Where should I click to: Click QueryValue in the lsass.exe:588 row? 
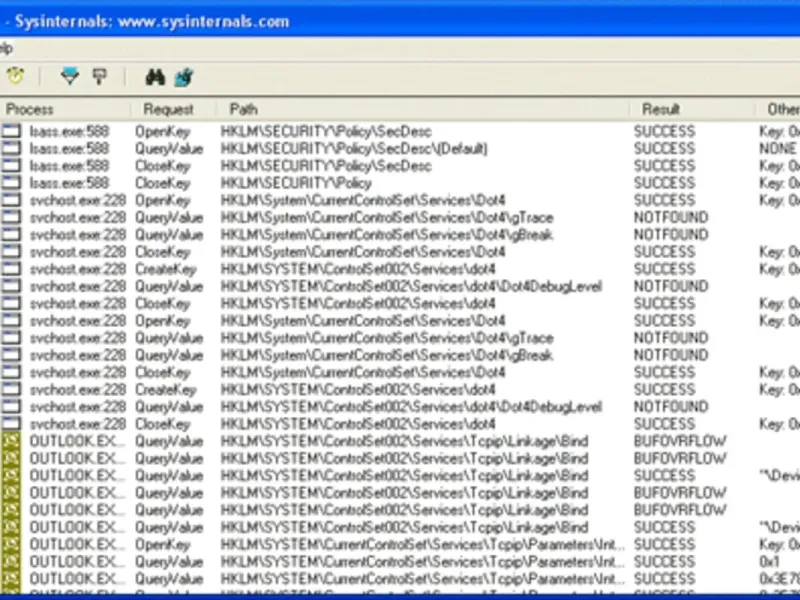pyautogui.click(x=169, y=149)
